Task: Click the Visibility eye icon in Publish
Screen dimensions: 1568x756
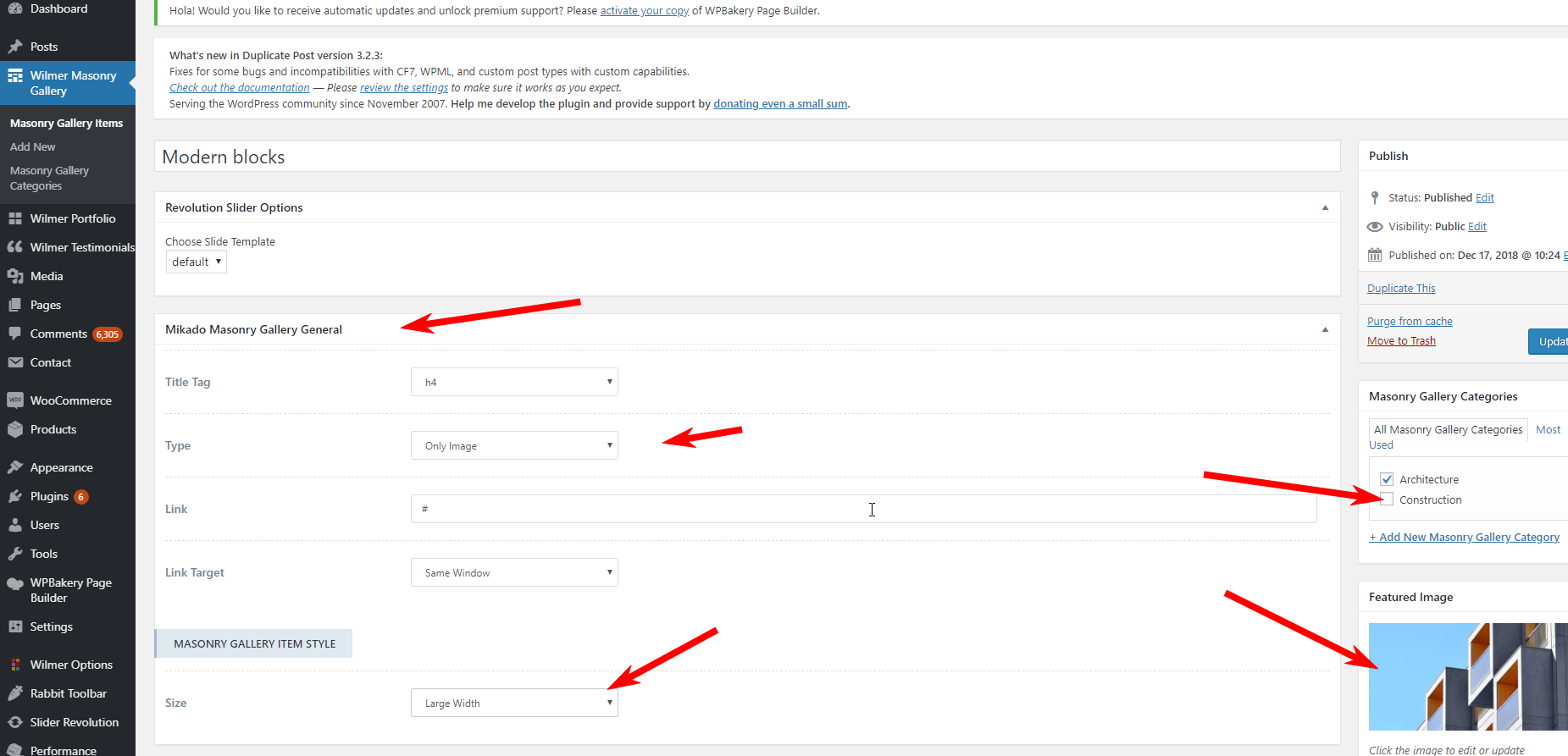Action: click(x=1375, y=226)
